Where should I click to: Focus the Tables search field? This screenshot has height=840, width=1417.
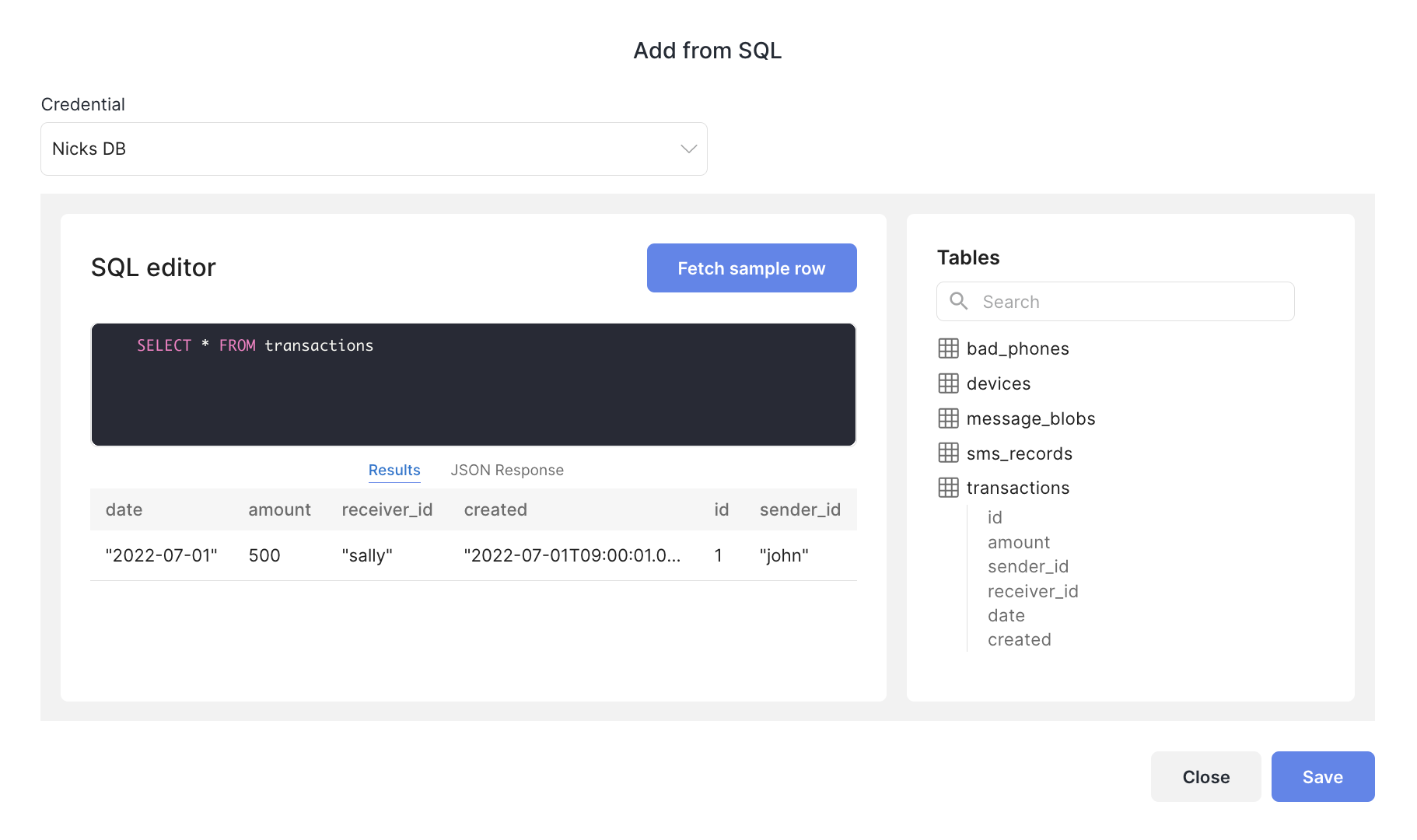1115,302
